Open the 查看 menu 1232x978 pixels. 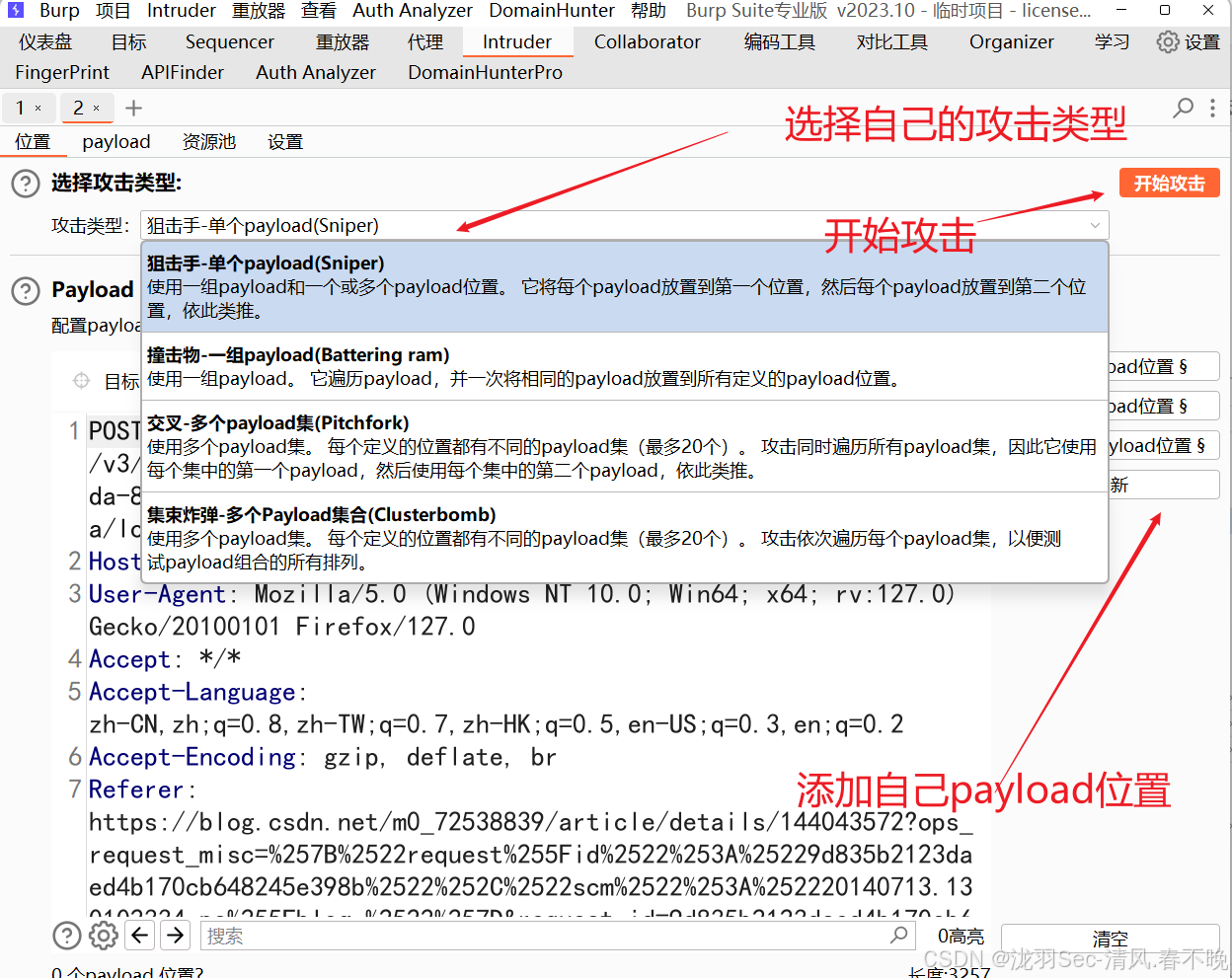click(319, 11)
